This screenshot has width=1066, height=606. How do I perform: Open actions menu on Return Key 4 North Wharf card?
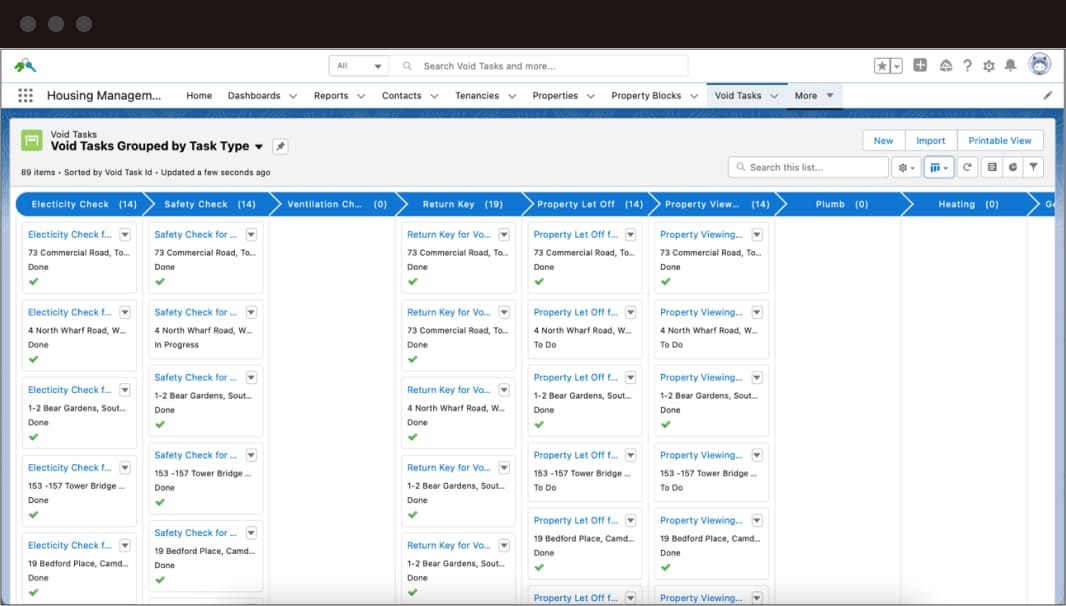pos(504,390)
